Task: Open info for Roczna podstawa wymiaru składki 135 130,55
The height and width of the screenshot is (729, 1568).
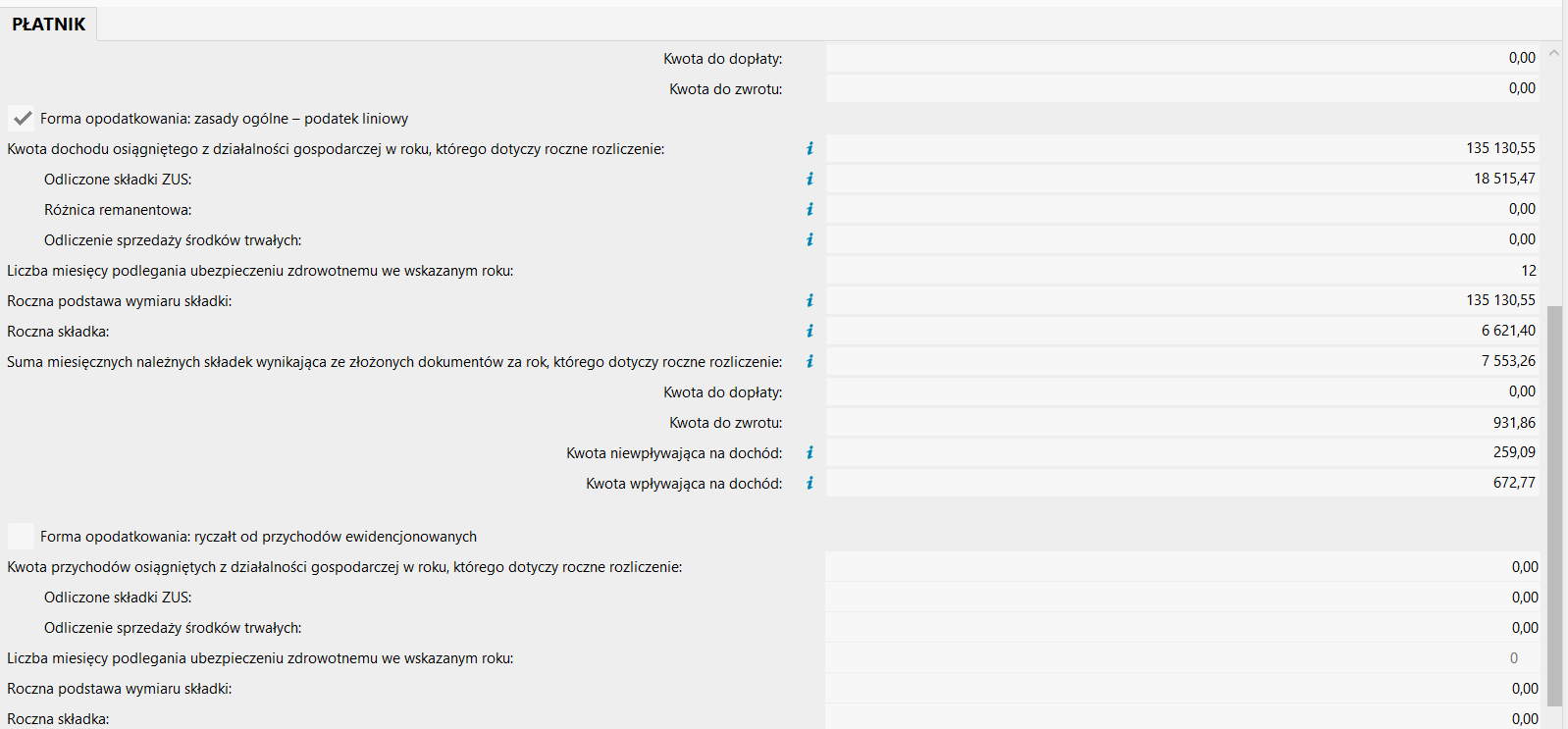Action: [x=810, y=300]
